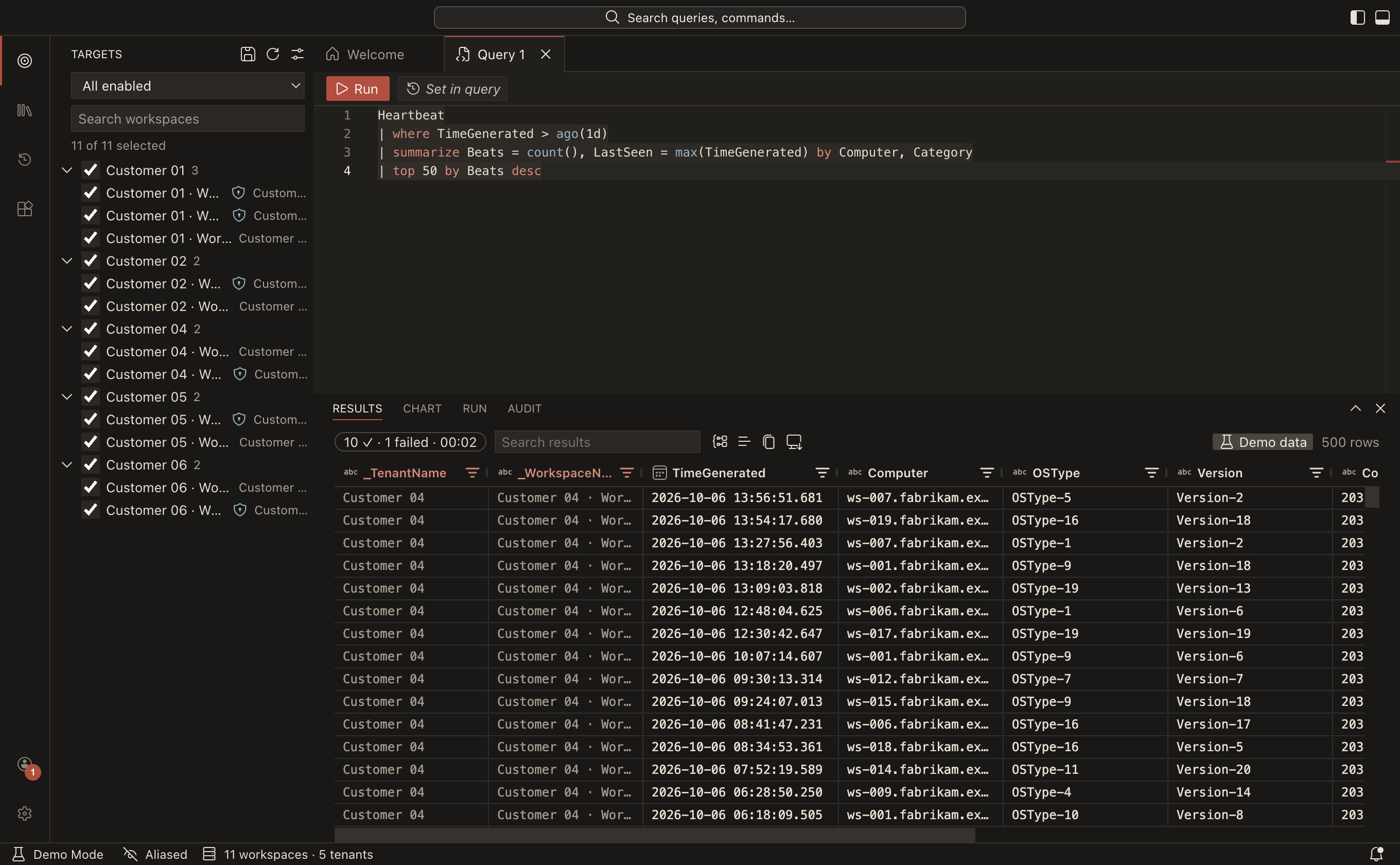Click the Search workspaces field
Viewport: 1400px width, 865px height.
(187, 119)
